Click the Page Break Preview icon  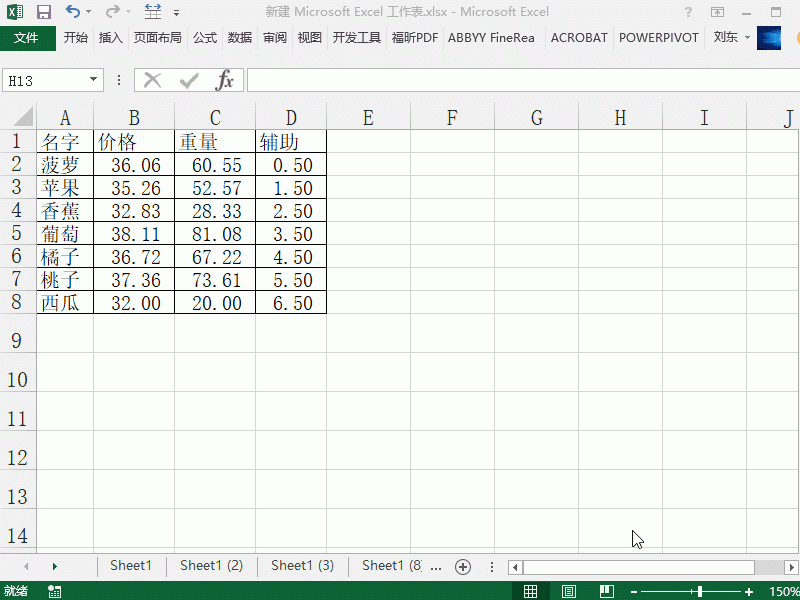click(606, 590)
